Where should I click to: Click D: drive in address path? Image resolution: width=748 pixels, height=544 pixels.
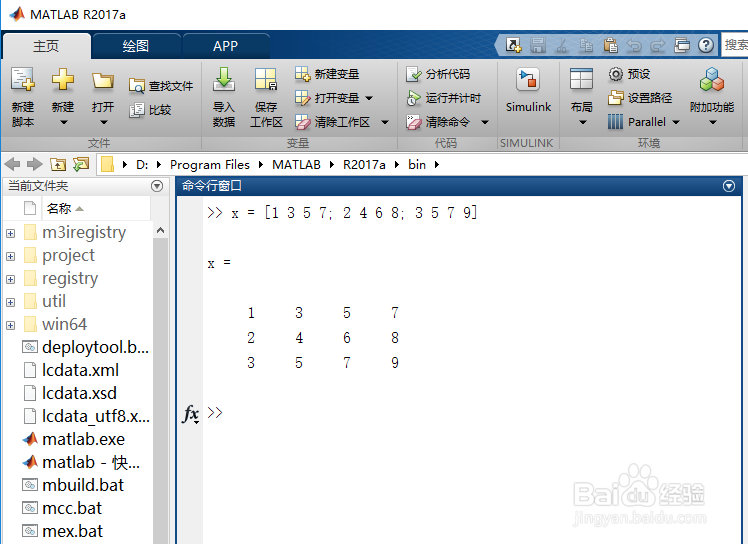coord(142,165)
